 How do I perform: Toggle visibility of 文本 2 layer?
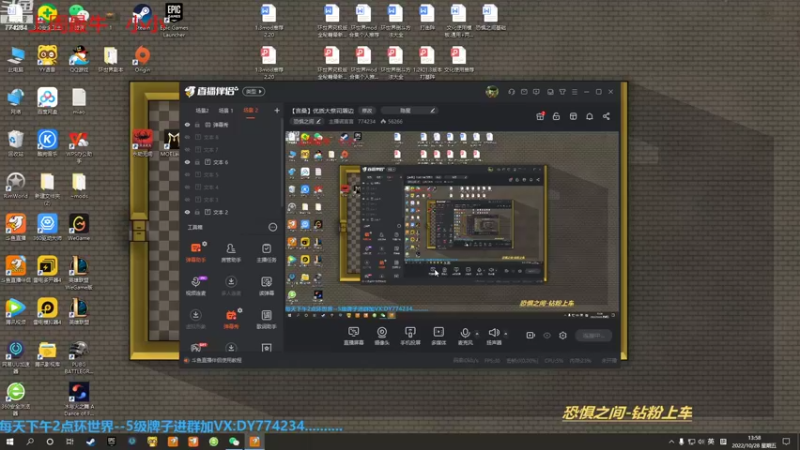coord(187,212)
